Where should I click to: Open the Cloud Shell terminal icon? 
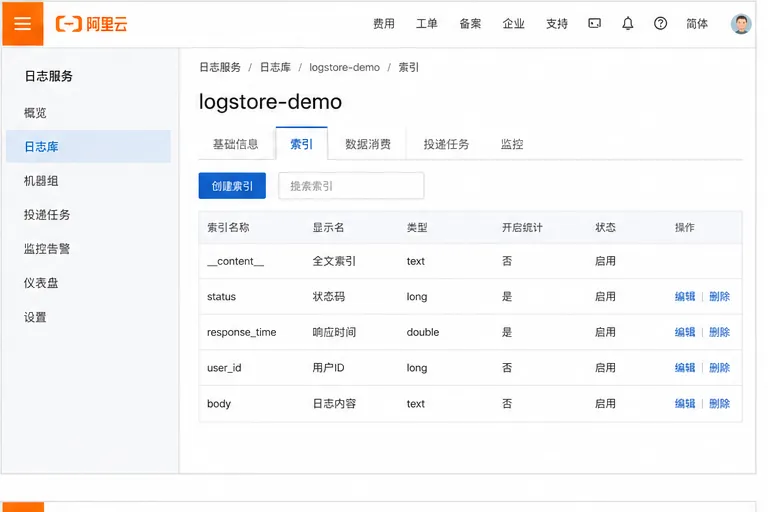[595, 23]
